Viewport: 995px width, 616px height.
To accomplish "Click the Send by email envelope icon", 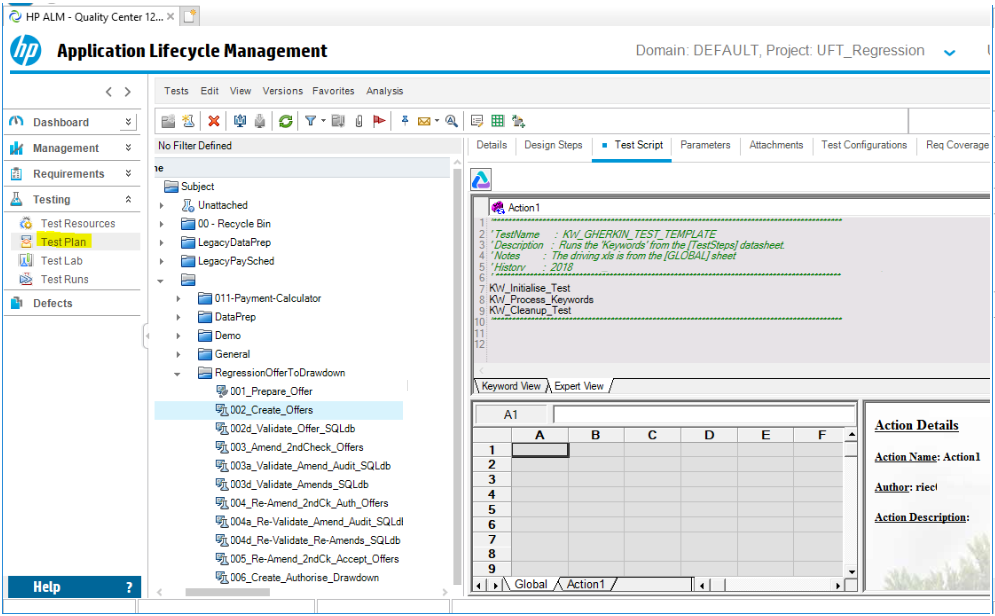I will click(x=424, y=121).
